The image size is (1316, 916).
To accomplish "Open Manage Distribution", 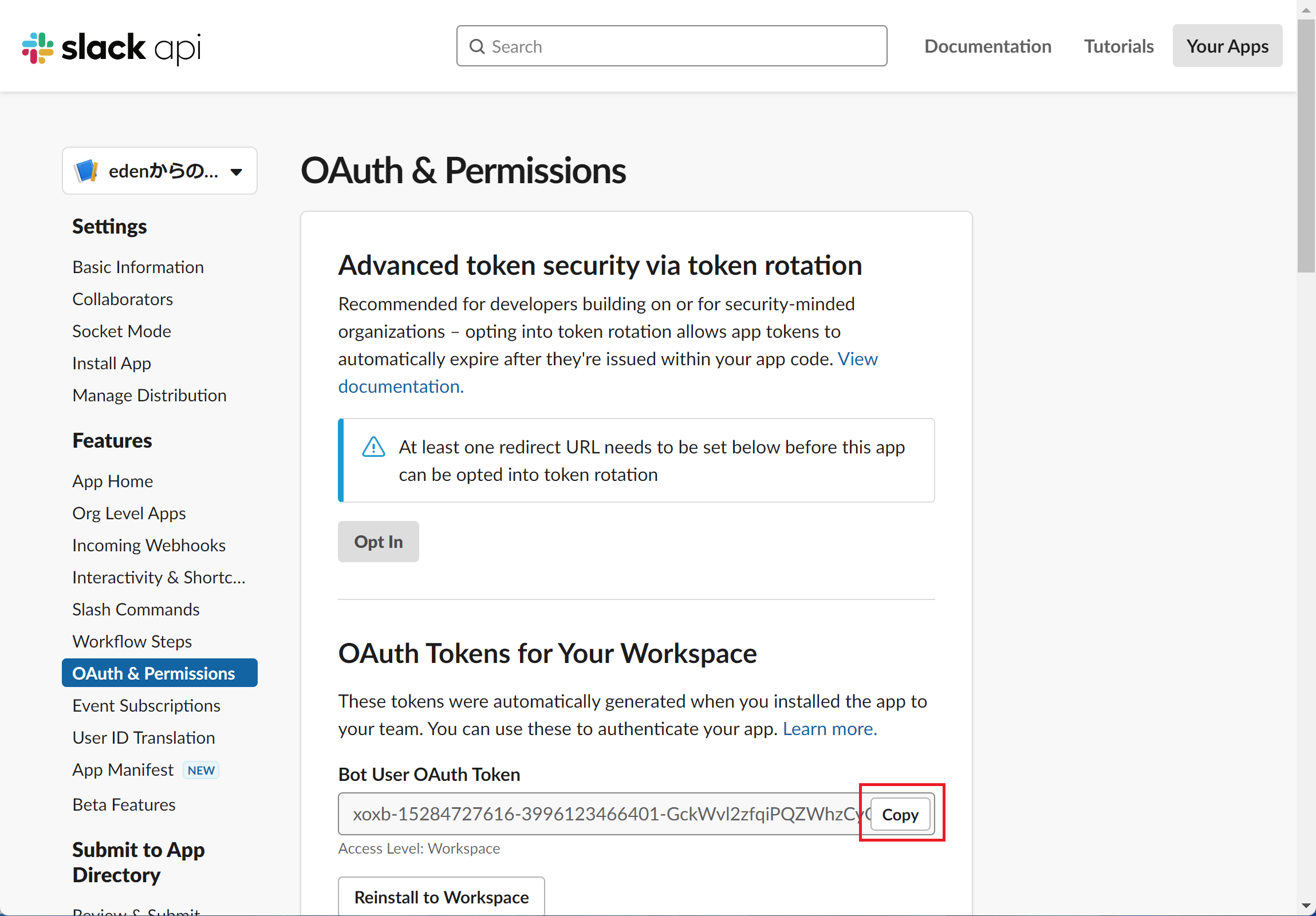I will (149, 395).
